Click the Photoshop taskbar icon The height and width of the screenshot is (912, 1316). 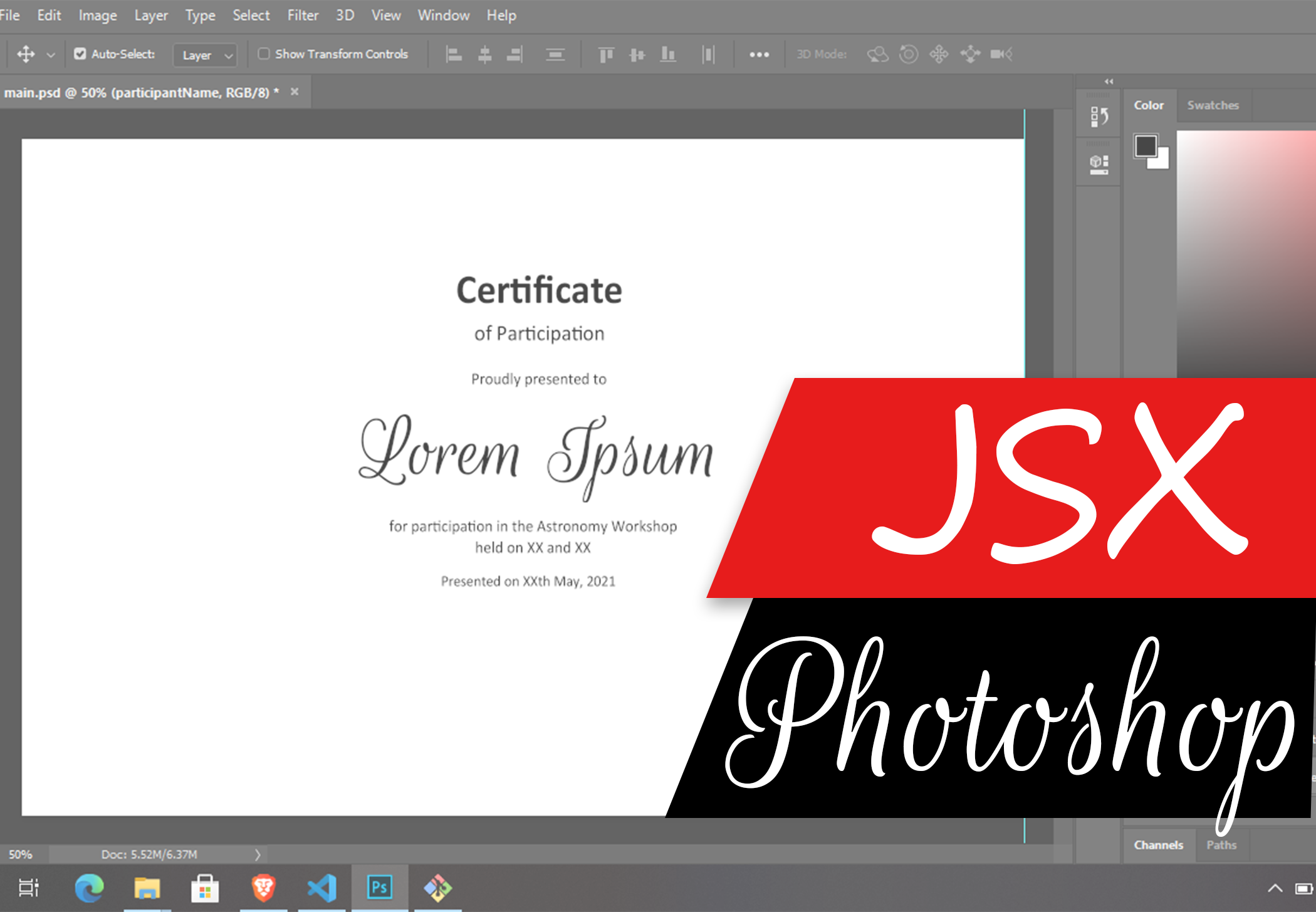(x=380, y=888)
